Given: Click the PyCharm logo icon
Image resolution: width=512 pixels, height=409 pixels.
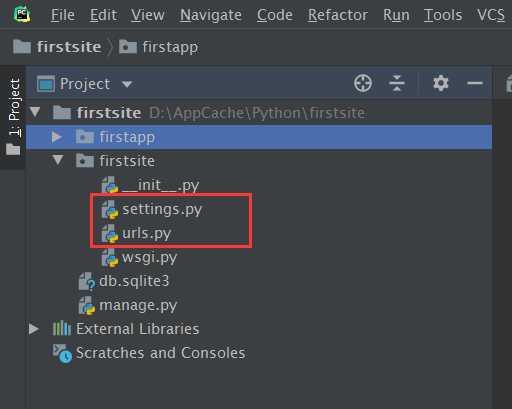Looking at the screenshot, I should 22,15.
